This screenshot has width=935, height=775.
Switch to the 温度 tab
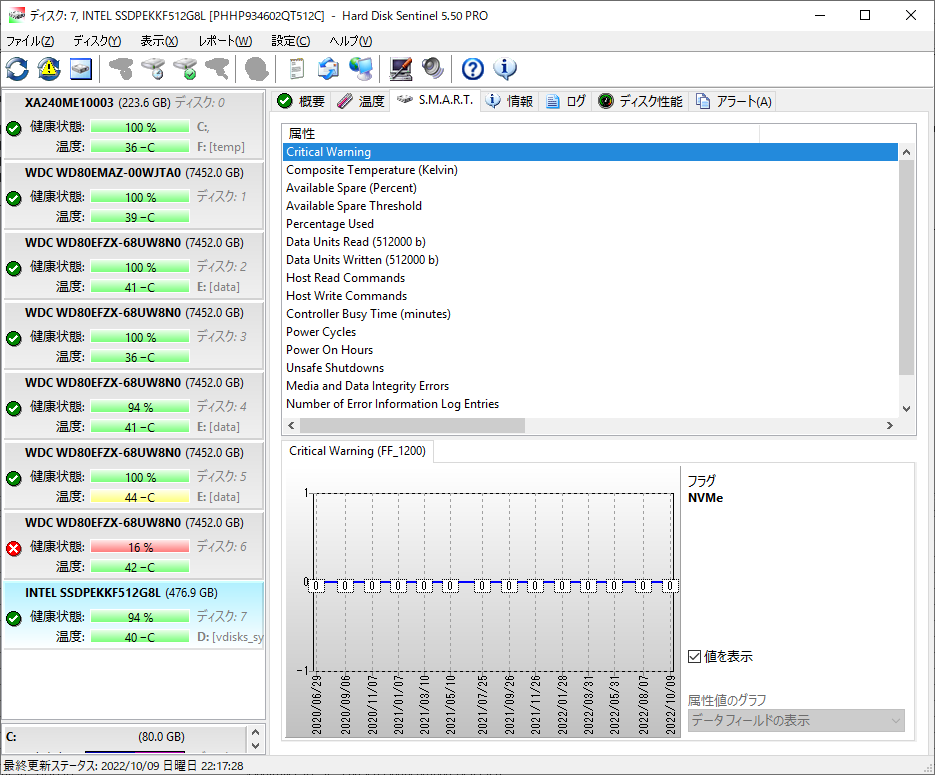361,101
